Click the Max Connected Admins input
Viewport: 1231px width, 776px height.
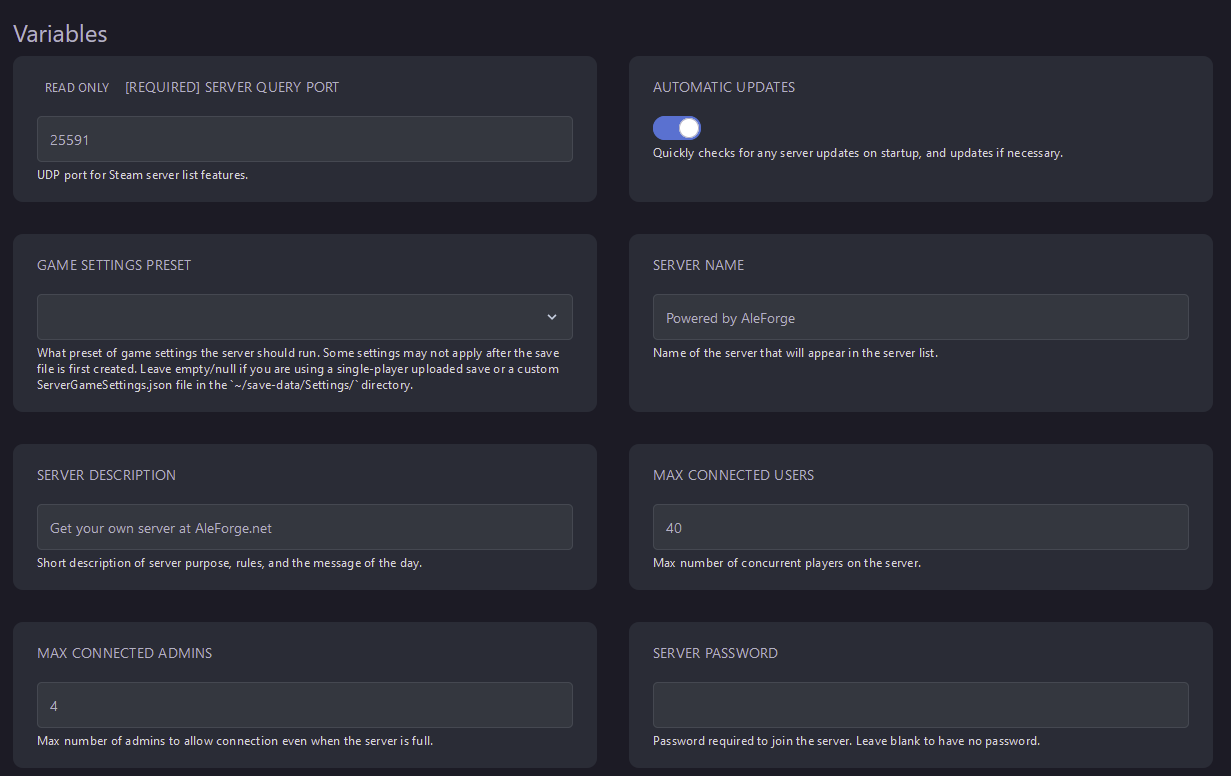tap(304, 705)
